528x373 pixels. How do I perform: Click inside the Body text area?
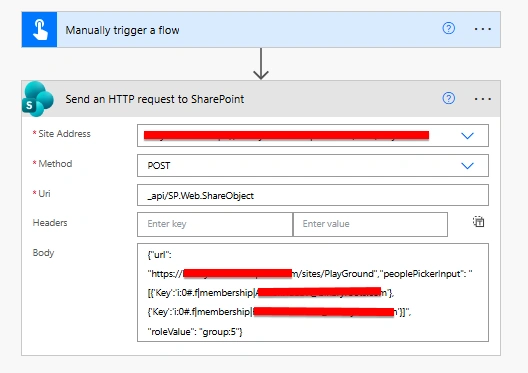click(313, 293)
